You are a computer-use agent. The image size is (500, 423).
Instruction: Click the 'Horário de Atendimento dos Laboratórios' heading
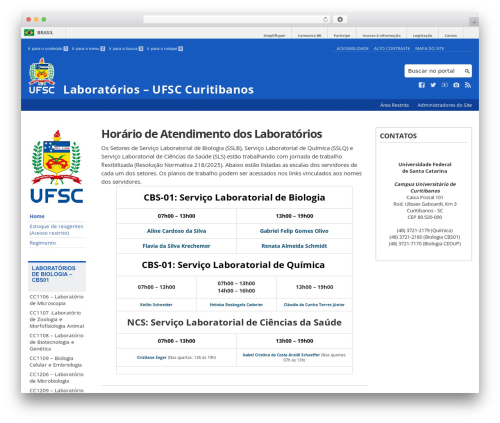[212, 134]
